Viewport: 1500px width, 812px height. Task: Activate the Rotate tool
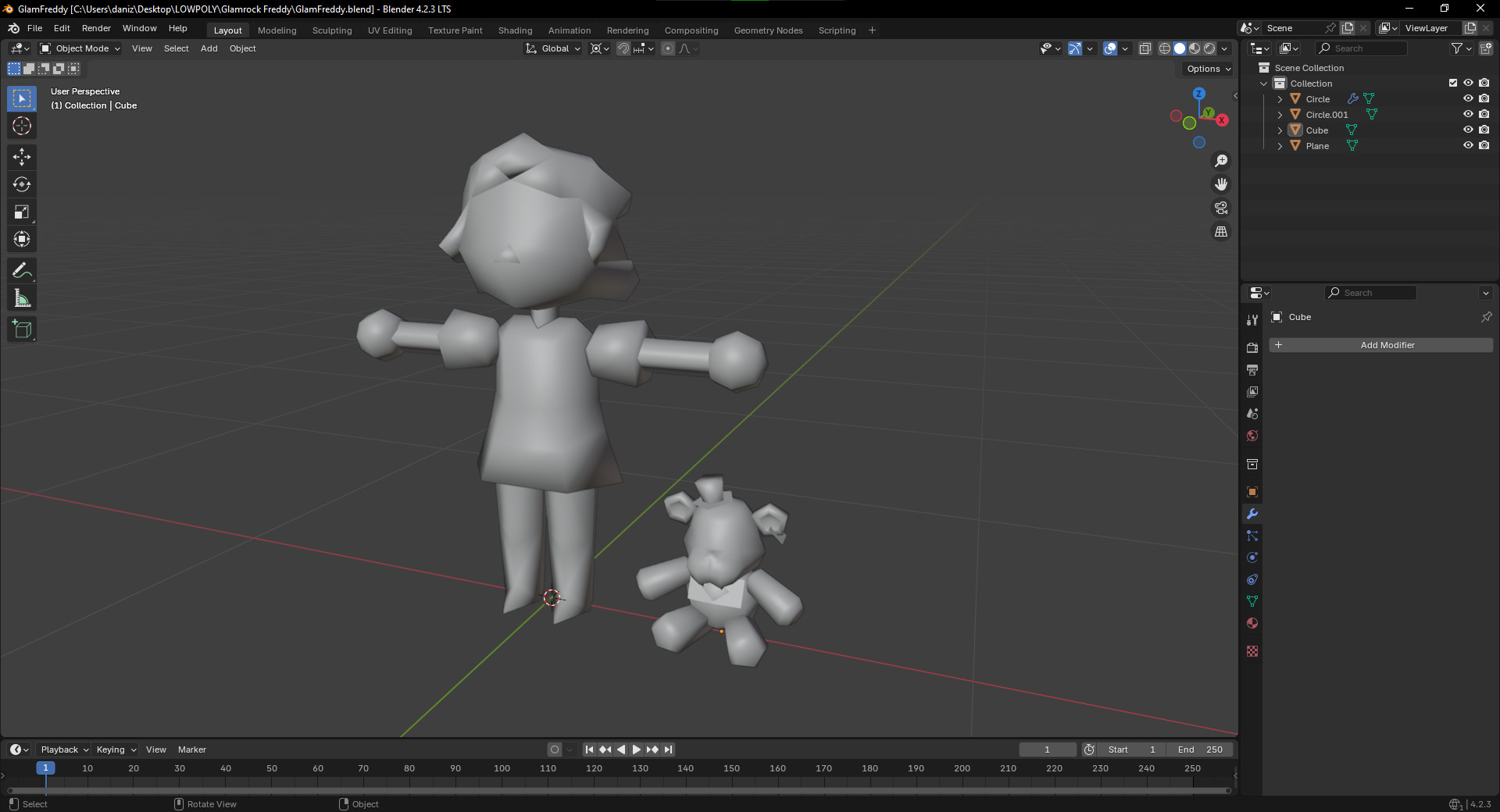pos(22,184)
